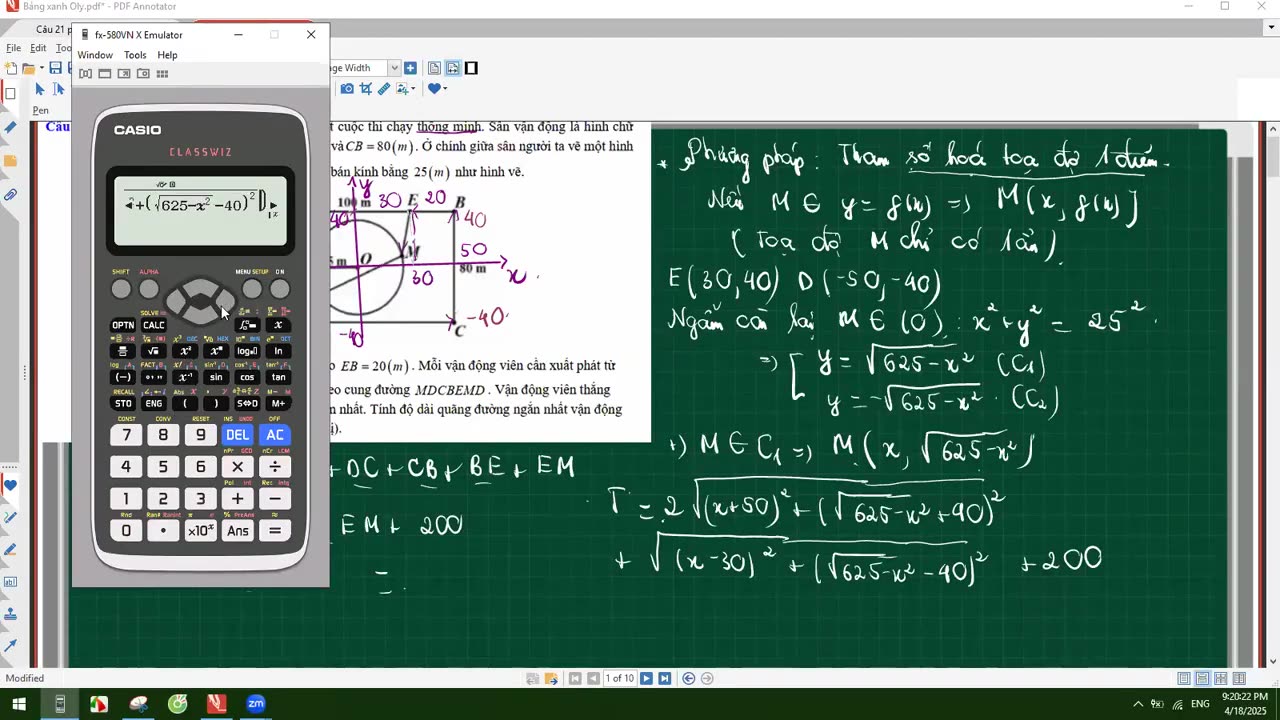Click the S⇔D key on calculator
The width and height of the screenshot is (1280, 720).
tap(247, 403)
